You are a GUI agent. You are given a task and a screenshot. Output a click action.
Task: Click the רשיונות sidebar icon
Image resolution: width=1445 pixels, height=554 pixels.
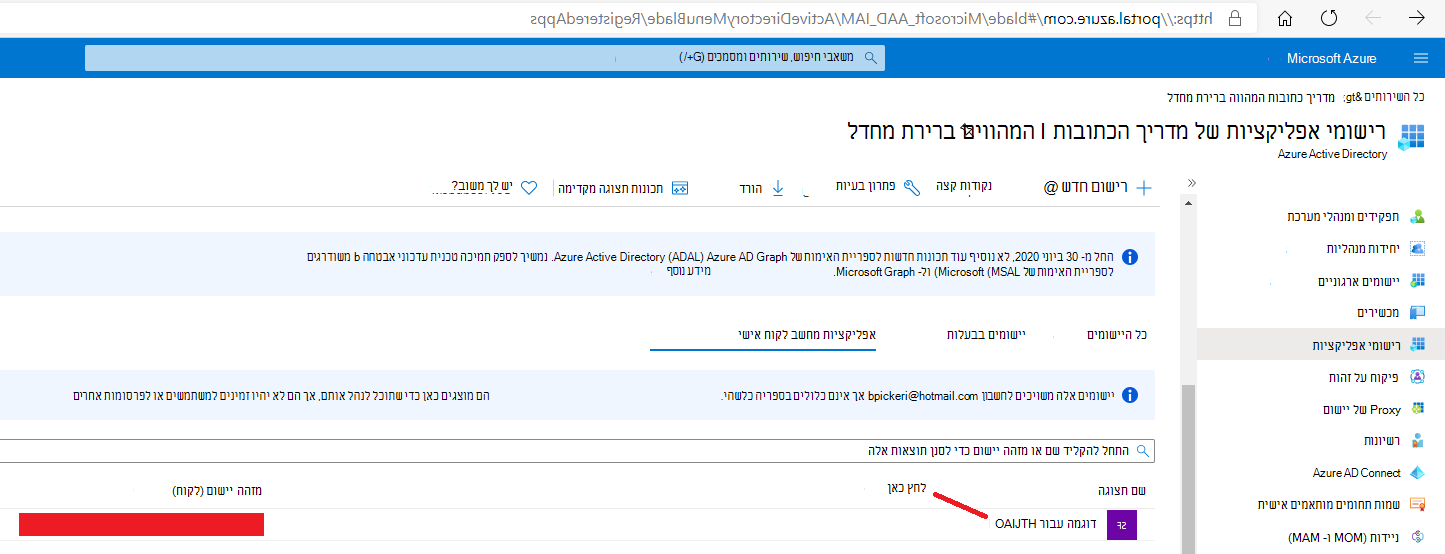pos(1417,440)
